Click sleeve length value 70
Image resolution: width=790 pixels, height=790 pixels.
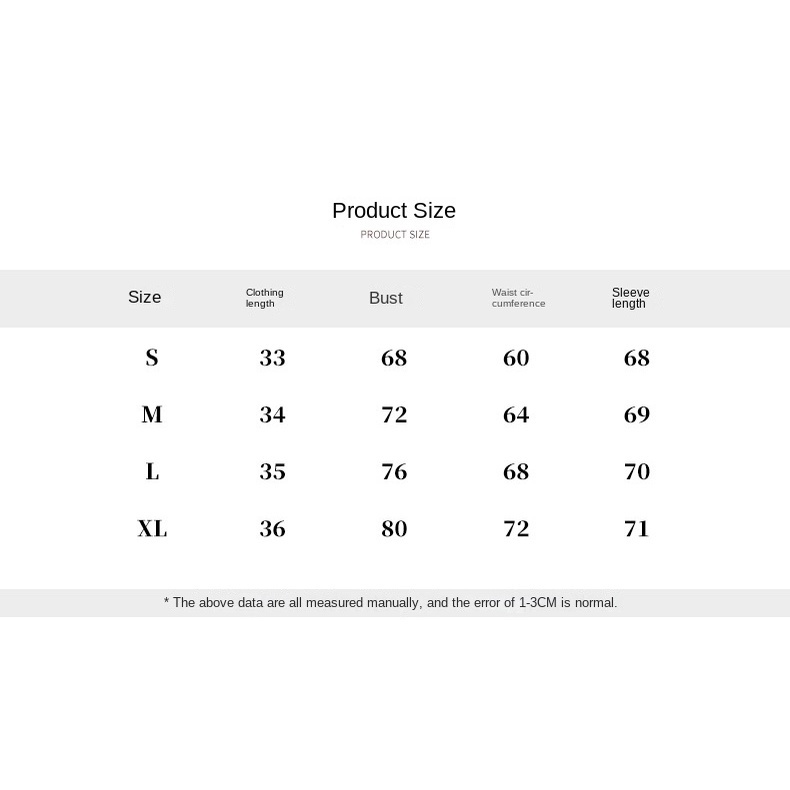(x=637, y=472)
